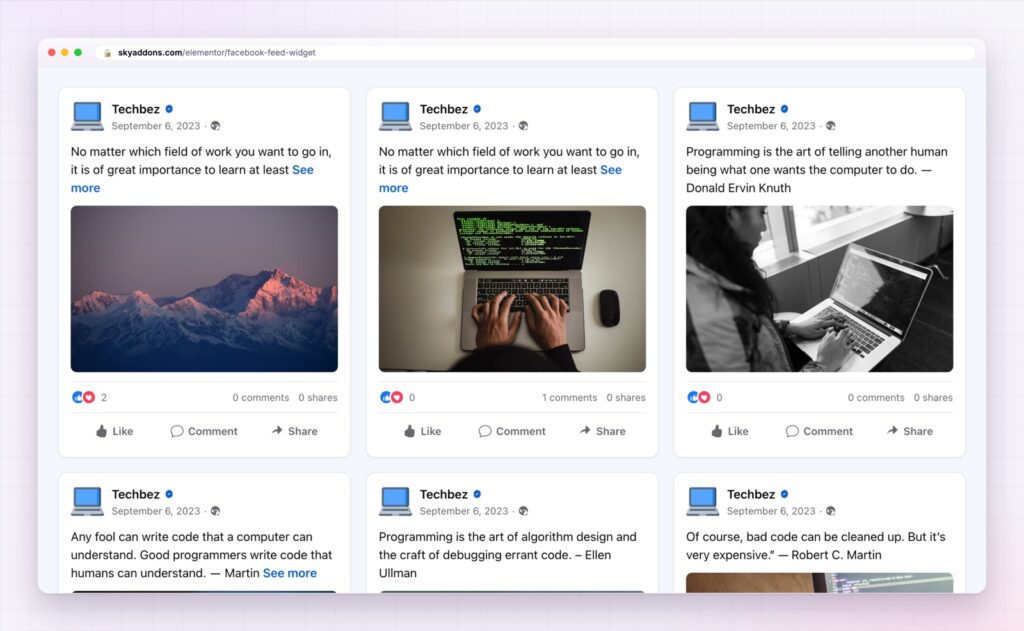Open the pink mountain range photo
Screen dimensions: 1024x631
pos(204,289)
